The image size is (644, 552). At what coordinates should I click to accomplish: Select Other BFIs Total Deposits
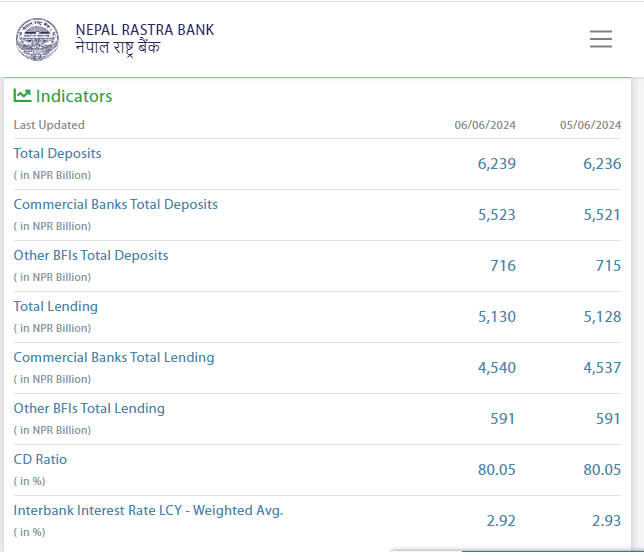(x=91, y=255)
